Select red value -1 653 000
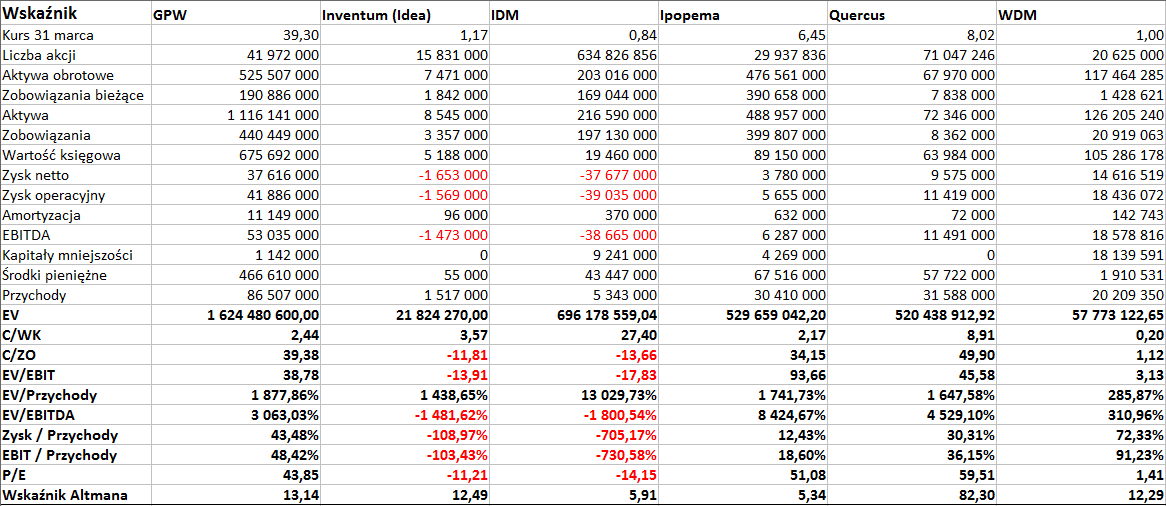 [x=453, y=176]
